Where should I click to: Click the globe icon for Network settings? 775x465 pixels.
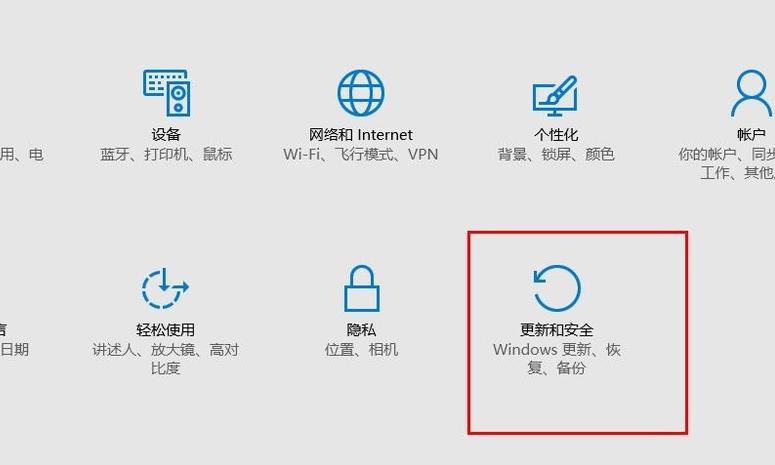tap(361, 93)
